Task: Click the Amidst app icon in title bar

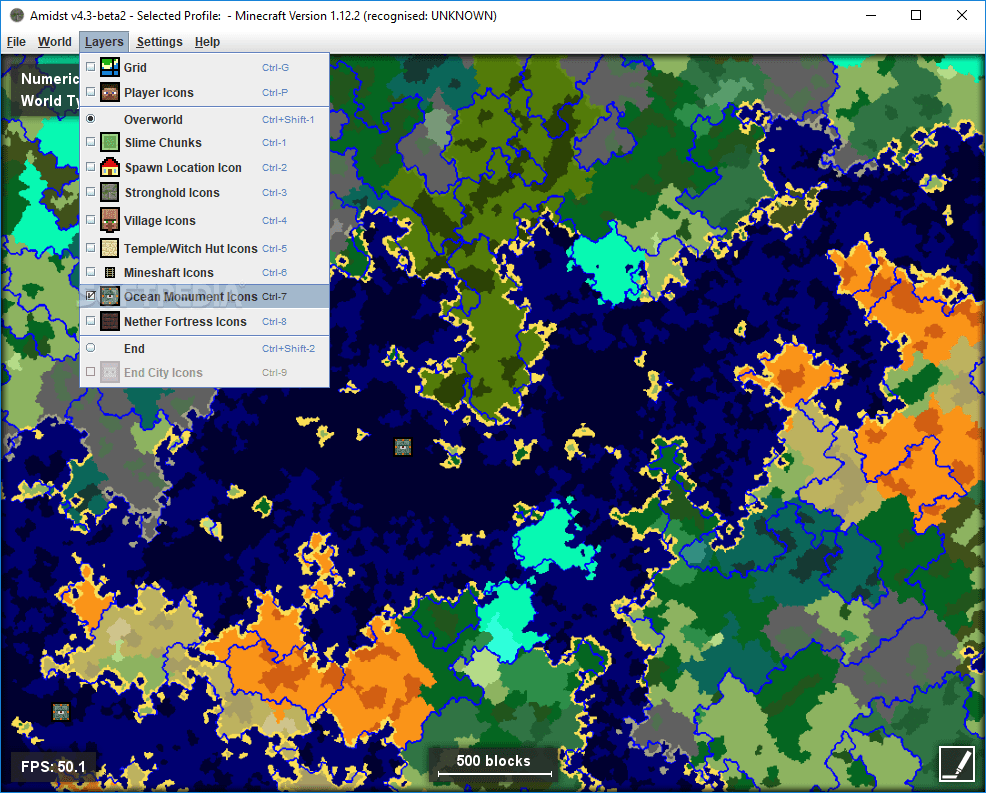Action: [16, 15]
